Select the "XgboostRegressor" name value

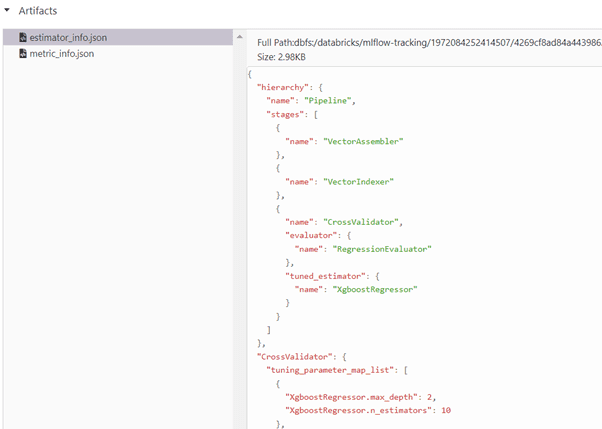(x=375, y=289)
